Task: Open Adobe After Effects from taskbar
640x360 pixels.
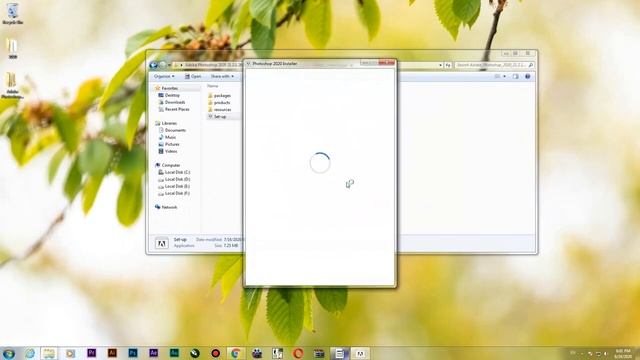Action: pyautogui.click(x=153, y=353)
